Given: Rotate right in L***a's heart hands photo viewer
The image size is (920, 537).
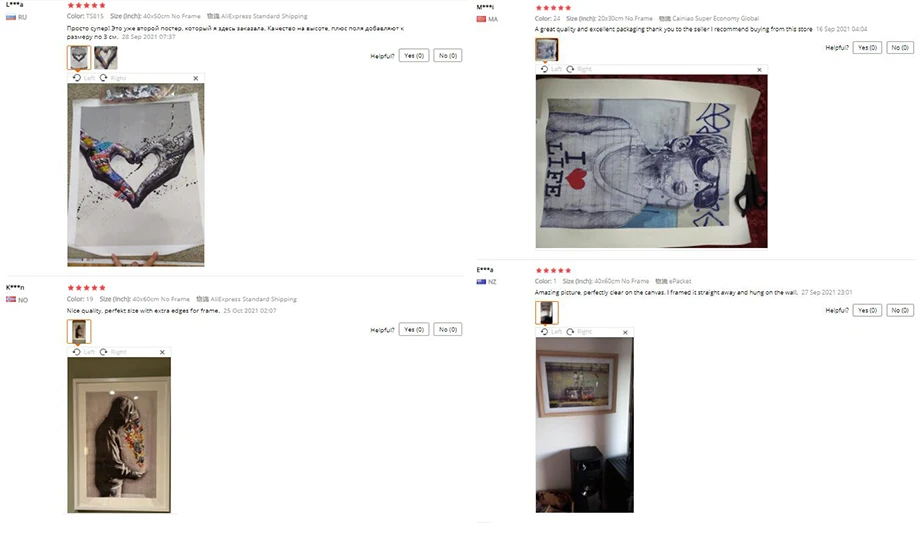Looking at the screenshot, I should [113, 78].
